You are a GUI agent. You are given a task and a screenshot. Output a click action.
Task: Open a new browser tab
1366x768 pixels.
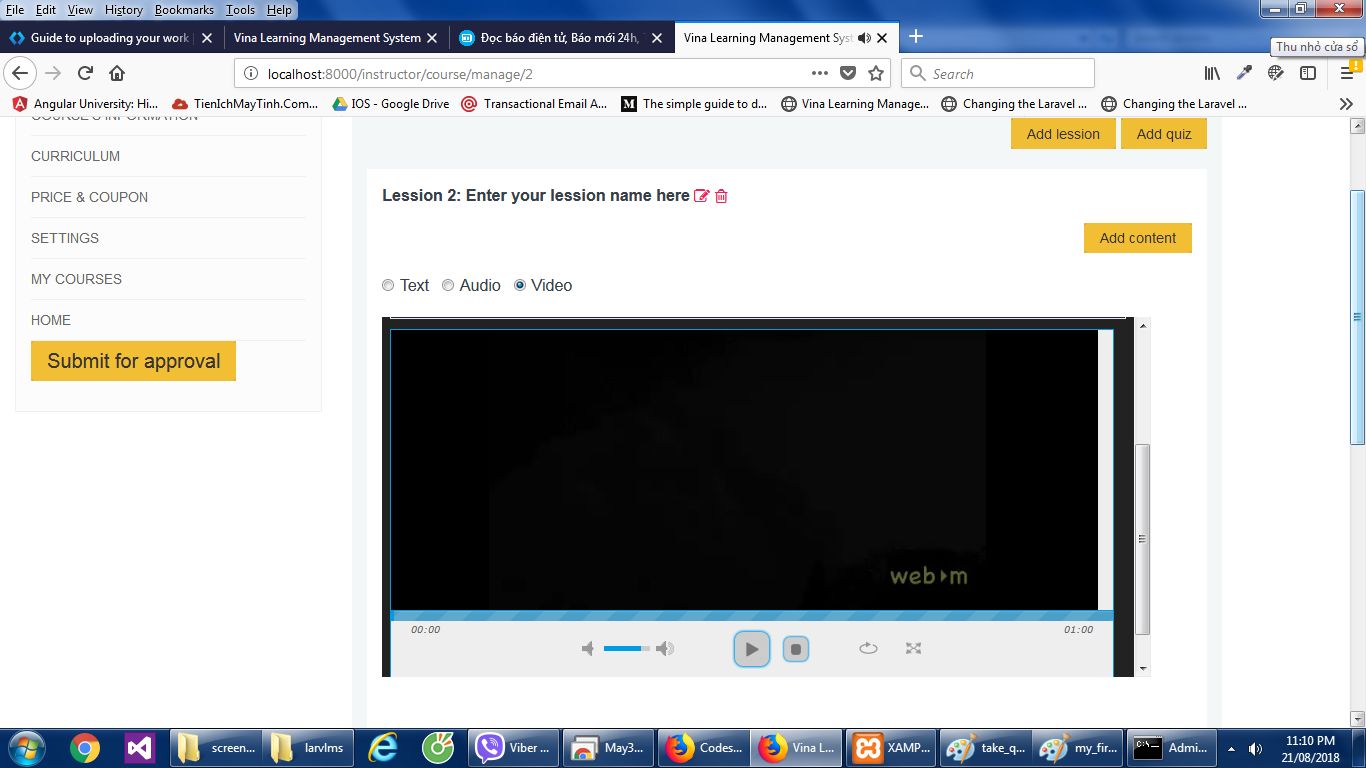pyautogui.click(x=915, y=37)
